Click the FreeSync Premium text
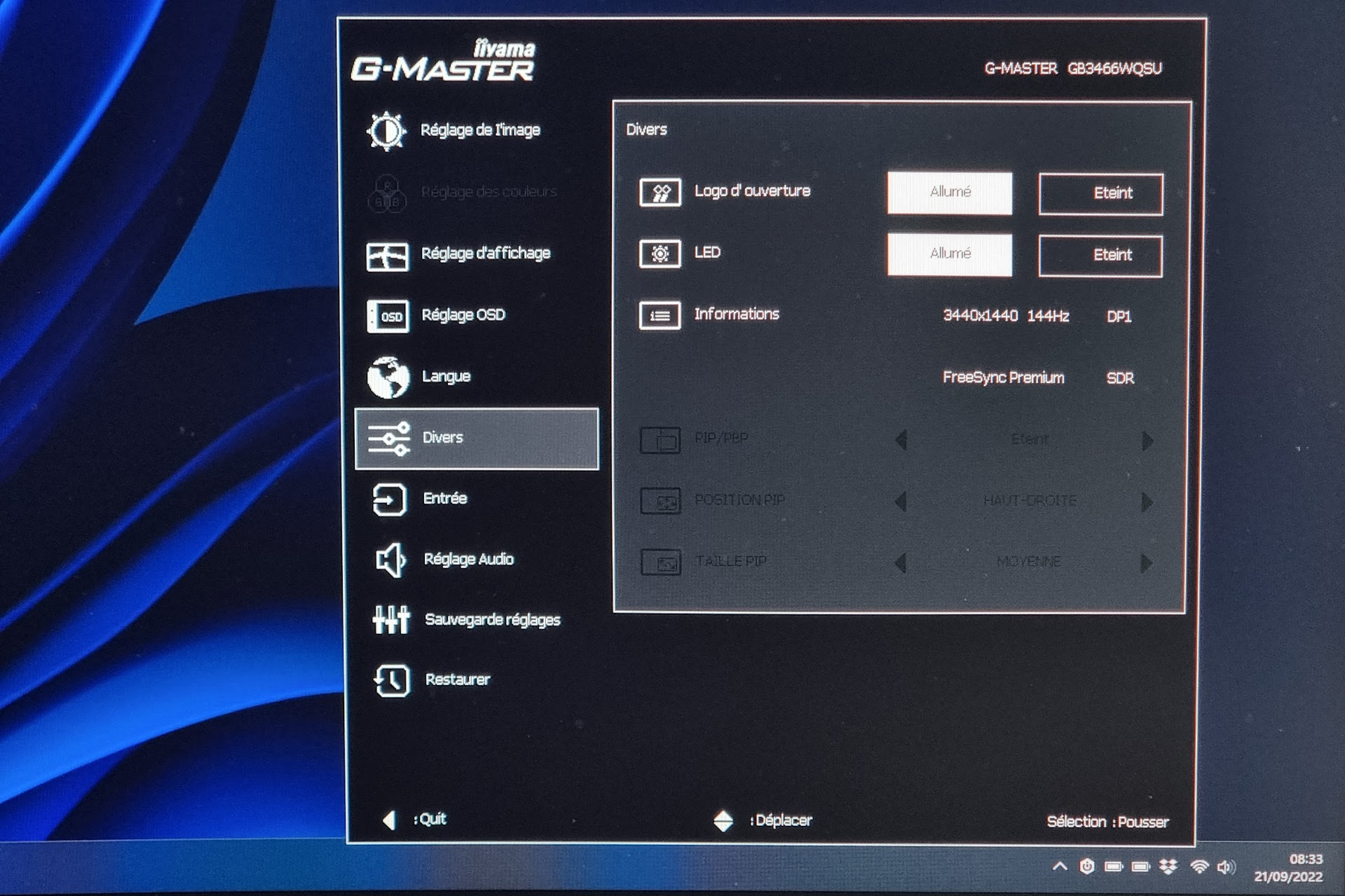This screenshot has width=1345, height=896. [1003, 378]
